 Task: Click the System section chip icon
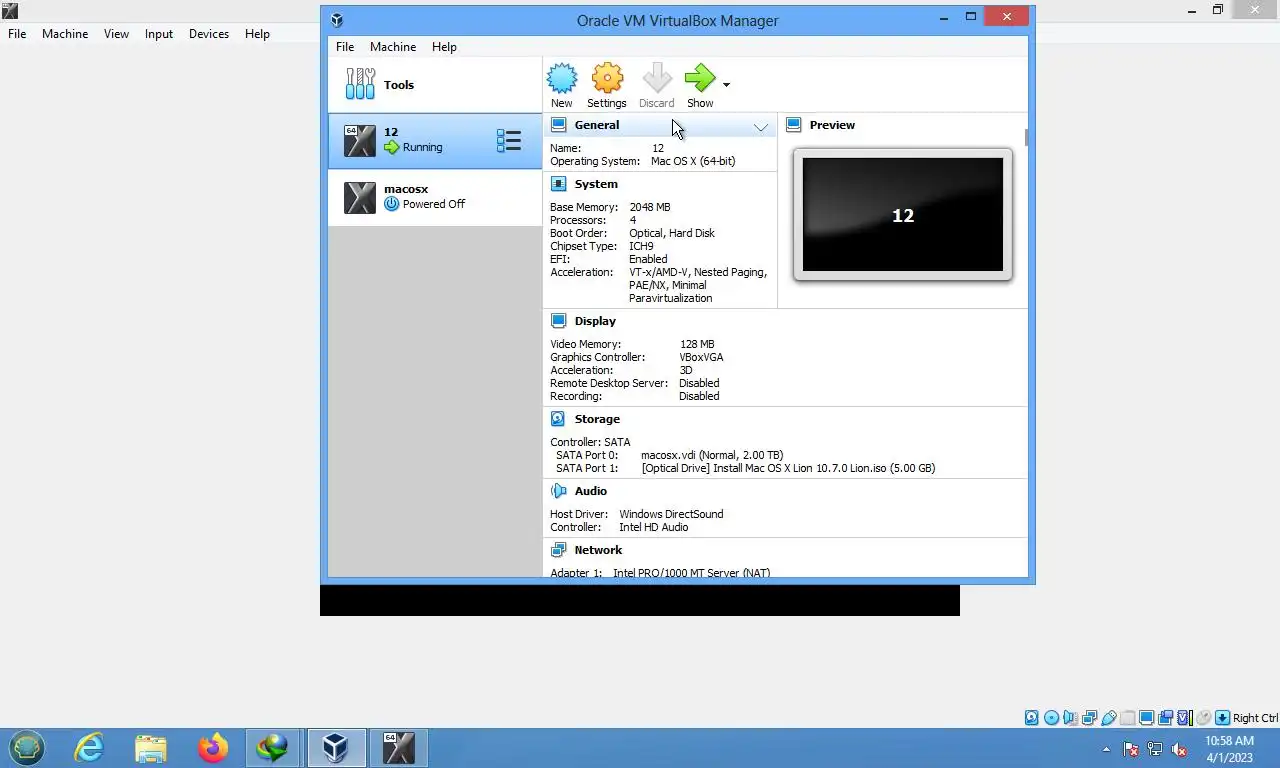click(558, 184)
